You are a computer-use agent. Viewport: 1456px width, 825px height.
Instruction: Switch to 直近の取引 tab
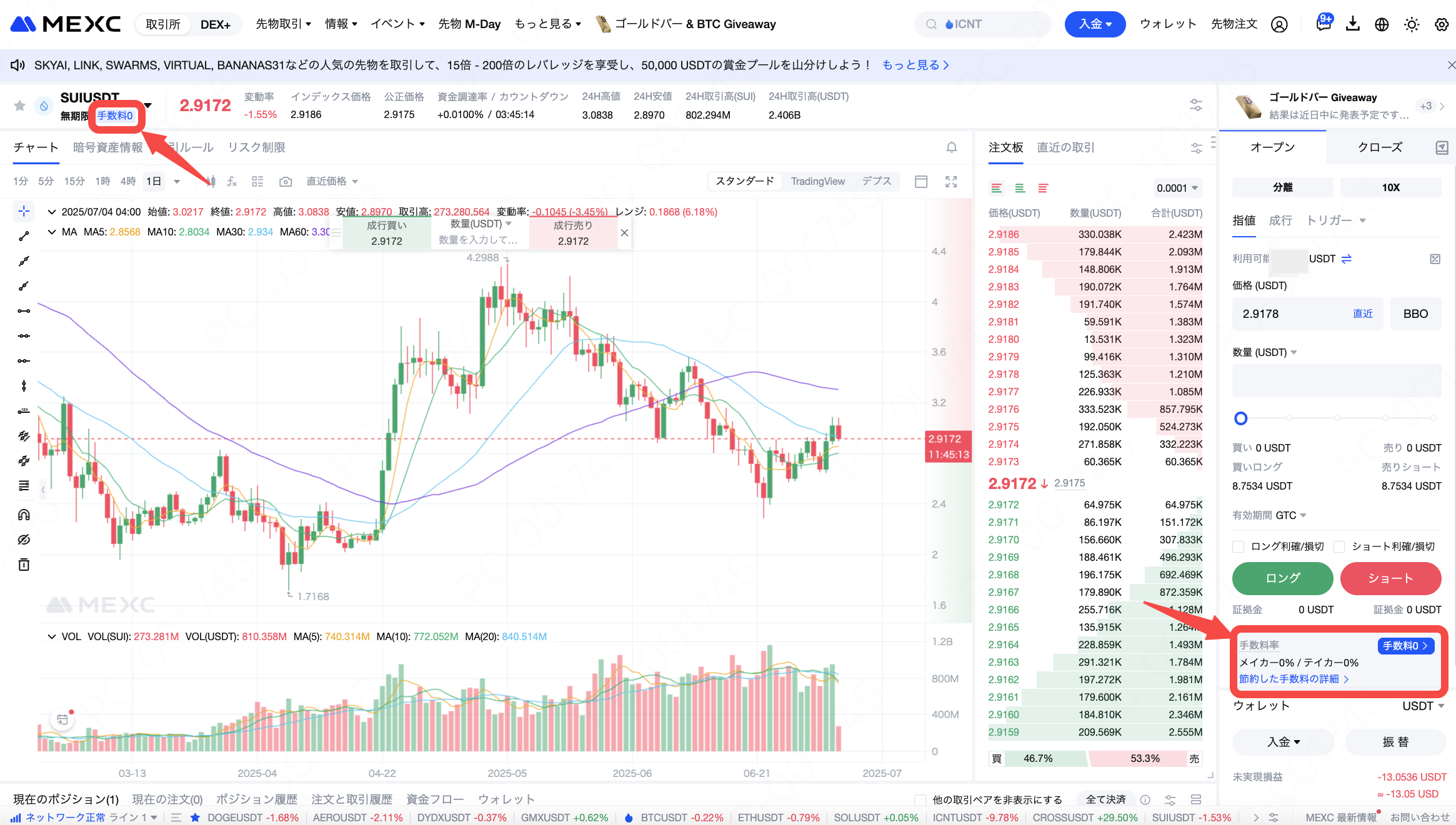point(1065,147)
